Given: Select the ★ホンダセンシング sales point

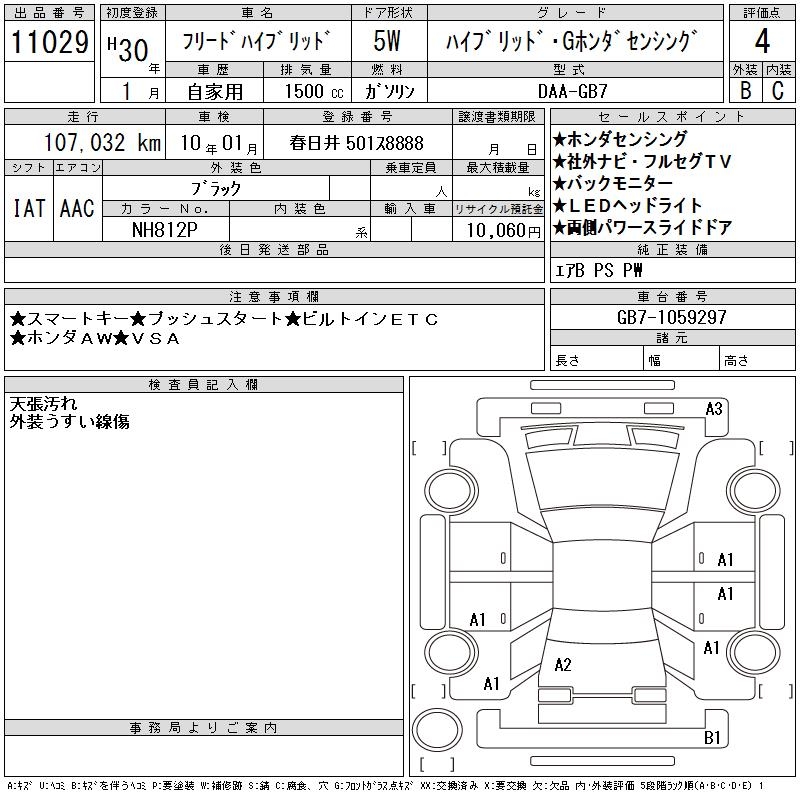Looking at the screenshot, I should pyautogui.click(x=620, y=139).
